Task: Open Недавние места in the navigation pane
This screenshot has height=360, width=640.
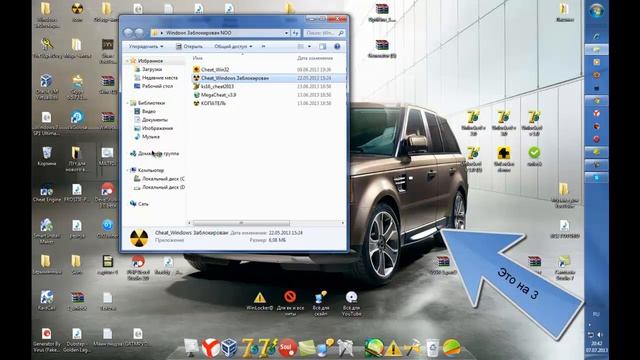Action: click(x=160, y=78)
